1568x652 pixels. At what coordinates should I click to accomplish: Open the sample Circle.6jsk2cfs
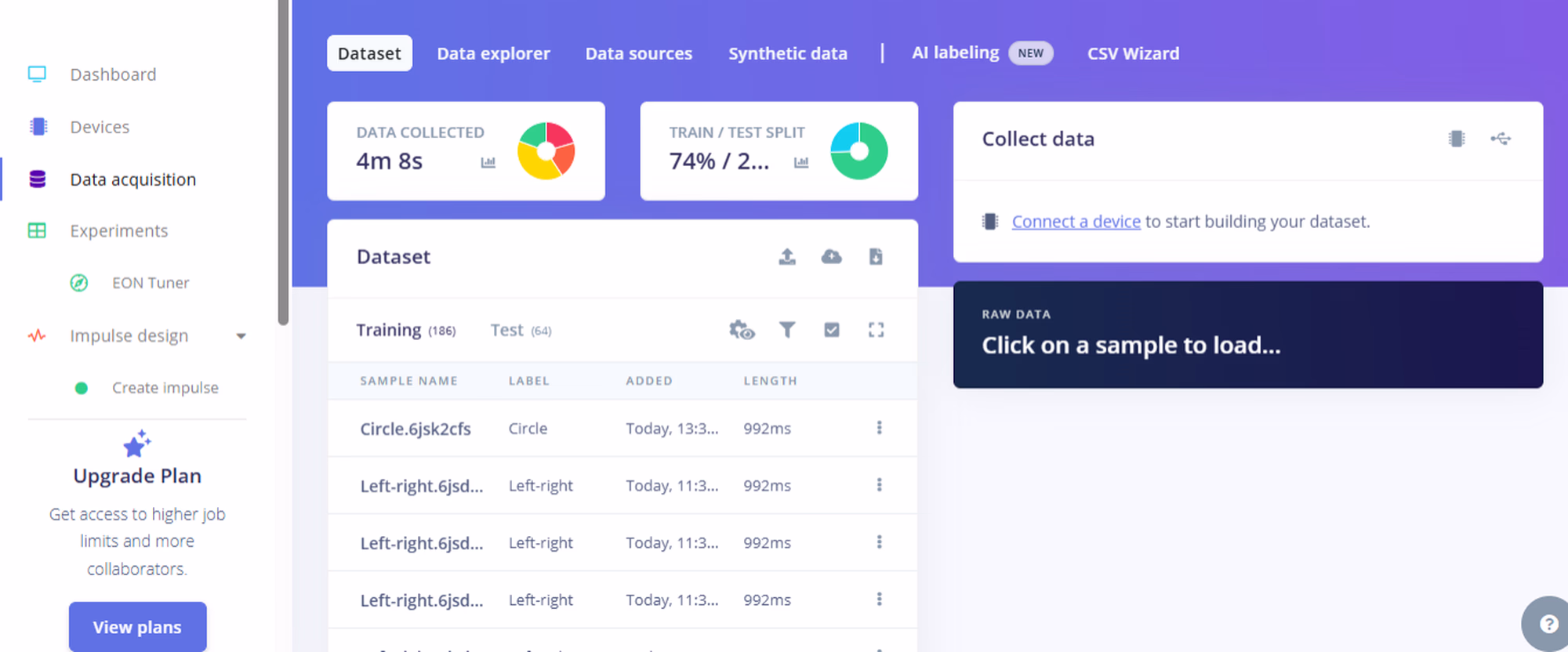tap(416, 429)
